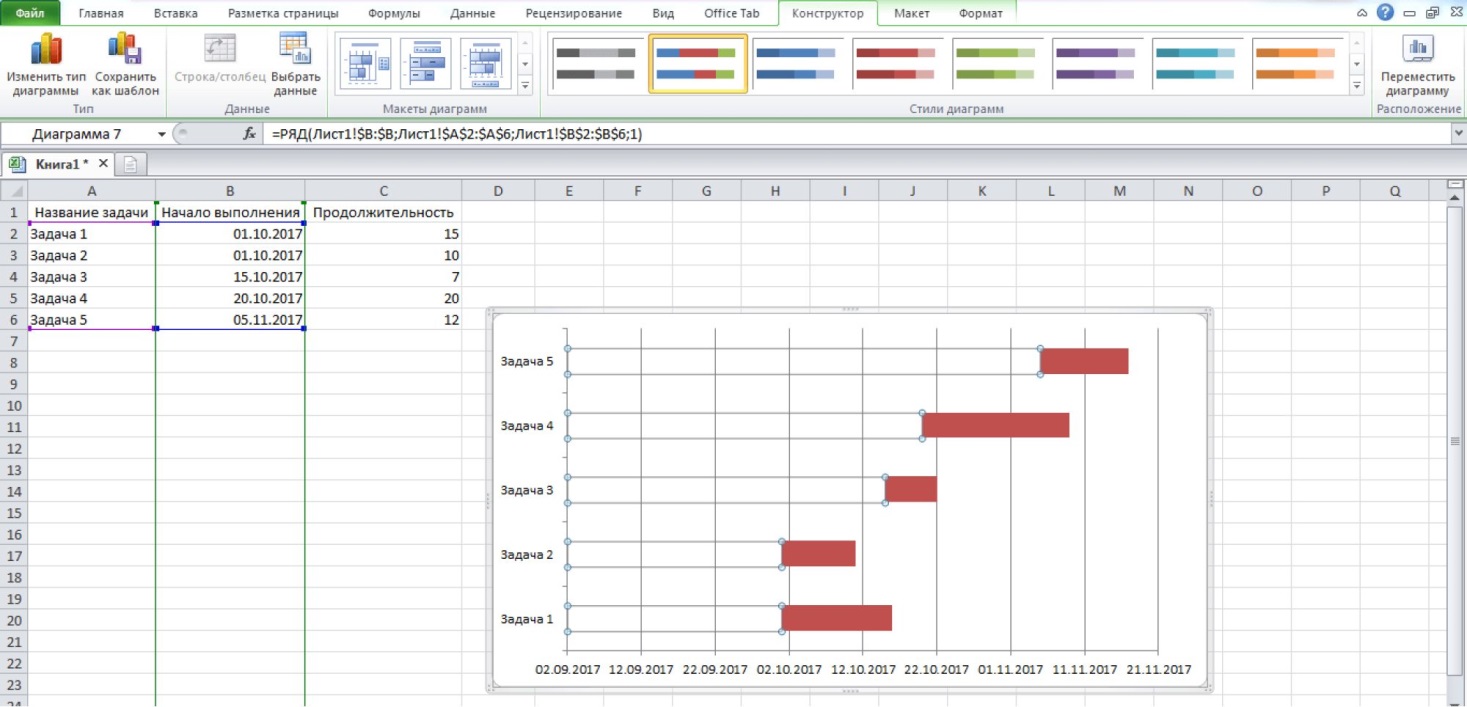Switch to the Вставка tab
The width and height of the screenshot is (1467, 707).
176,13
